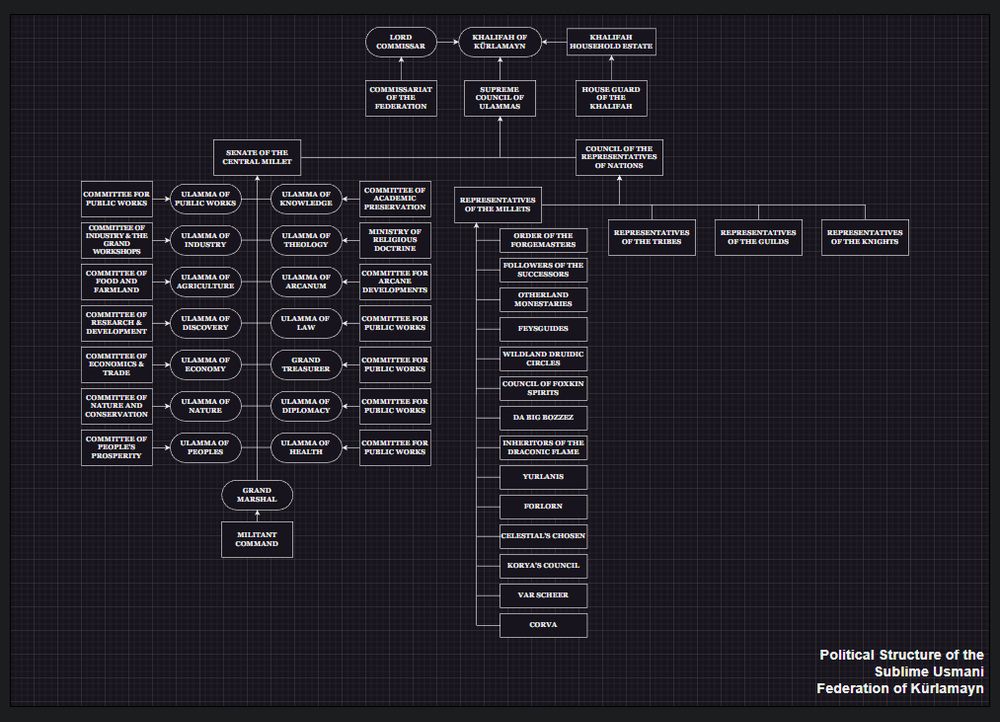Select Senate of the Central Millet box
The image size is (1000, 722).
pyautogui.click(x=257, y=158)
